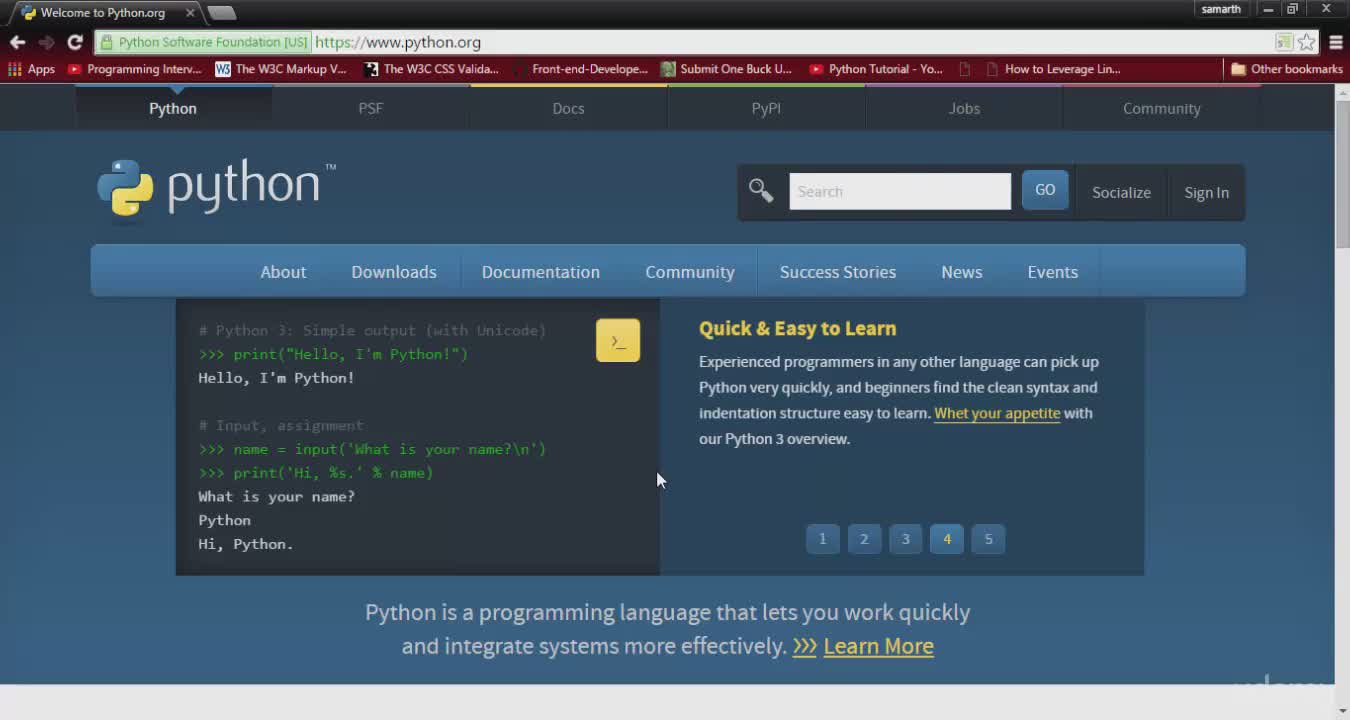
Task: Select the Jobs top tab
Action: tap(964, 108)
